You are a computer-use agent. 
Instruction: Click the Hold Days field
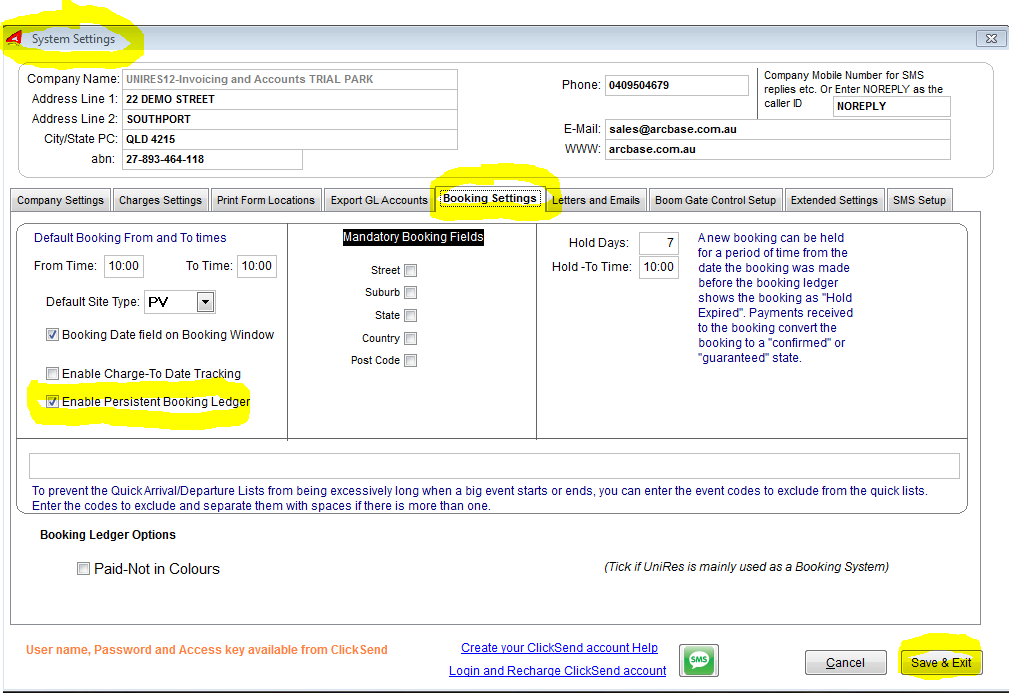(658, 243)
